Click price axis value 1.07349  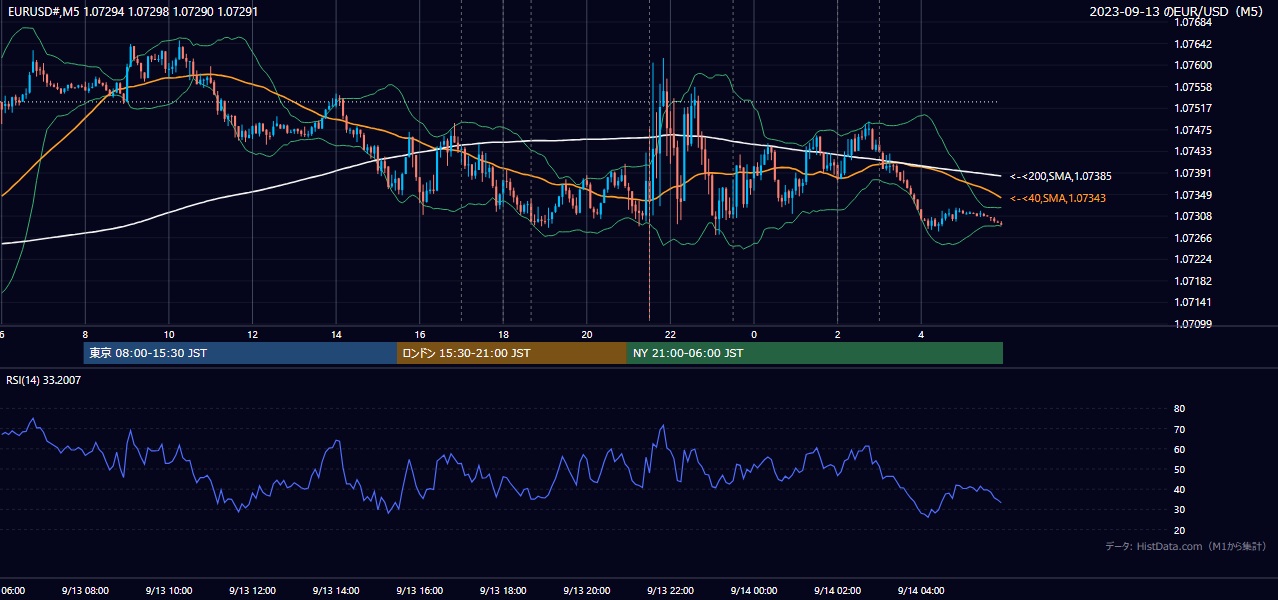1194,195
